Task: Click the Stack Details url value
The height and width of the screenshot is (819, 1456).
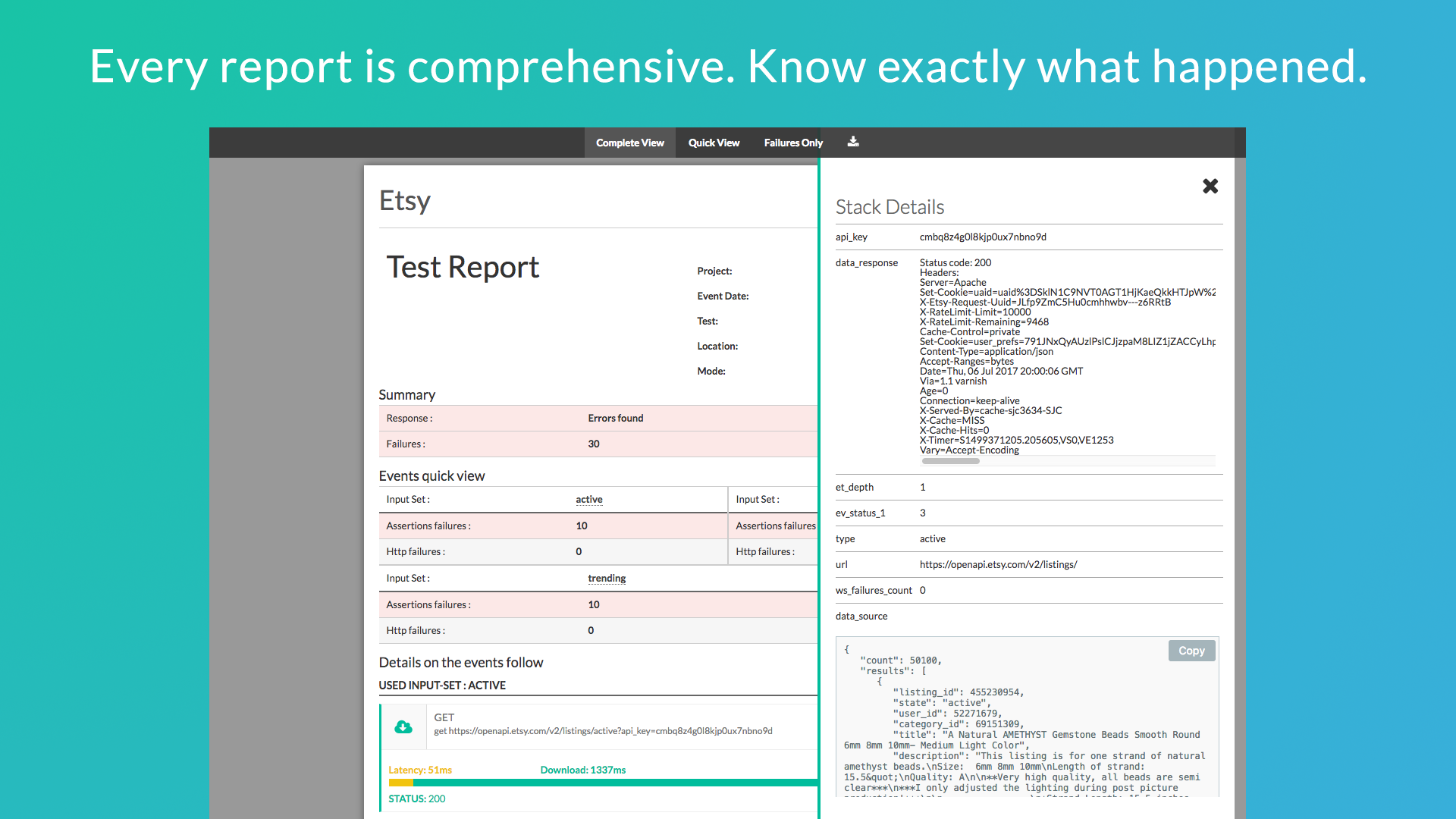Action: pos(998,564)
